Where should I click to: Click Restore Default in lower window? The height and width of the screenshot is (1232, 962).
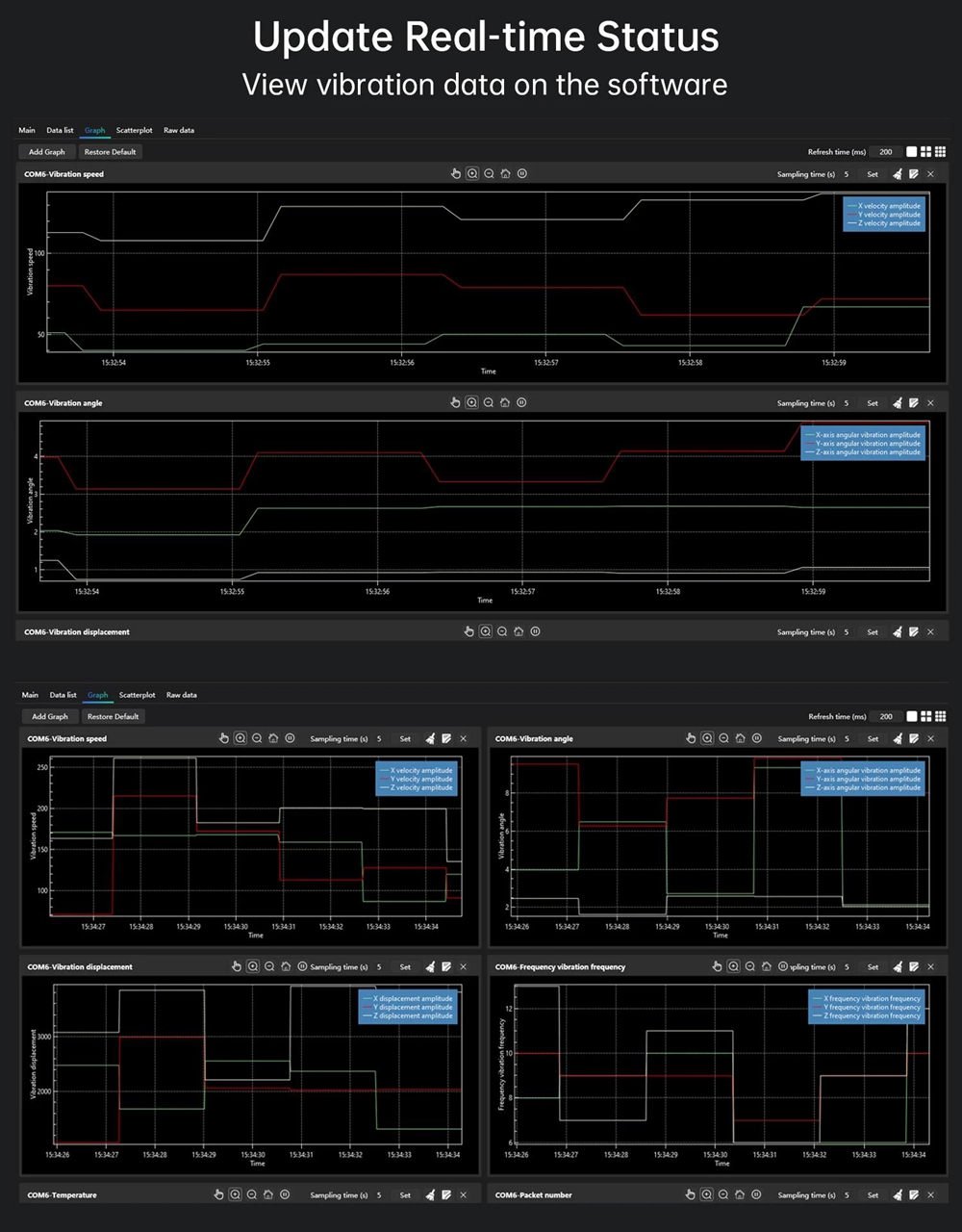(113, 716)
